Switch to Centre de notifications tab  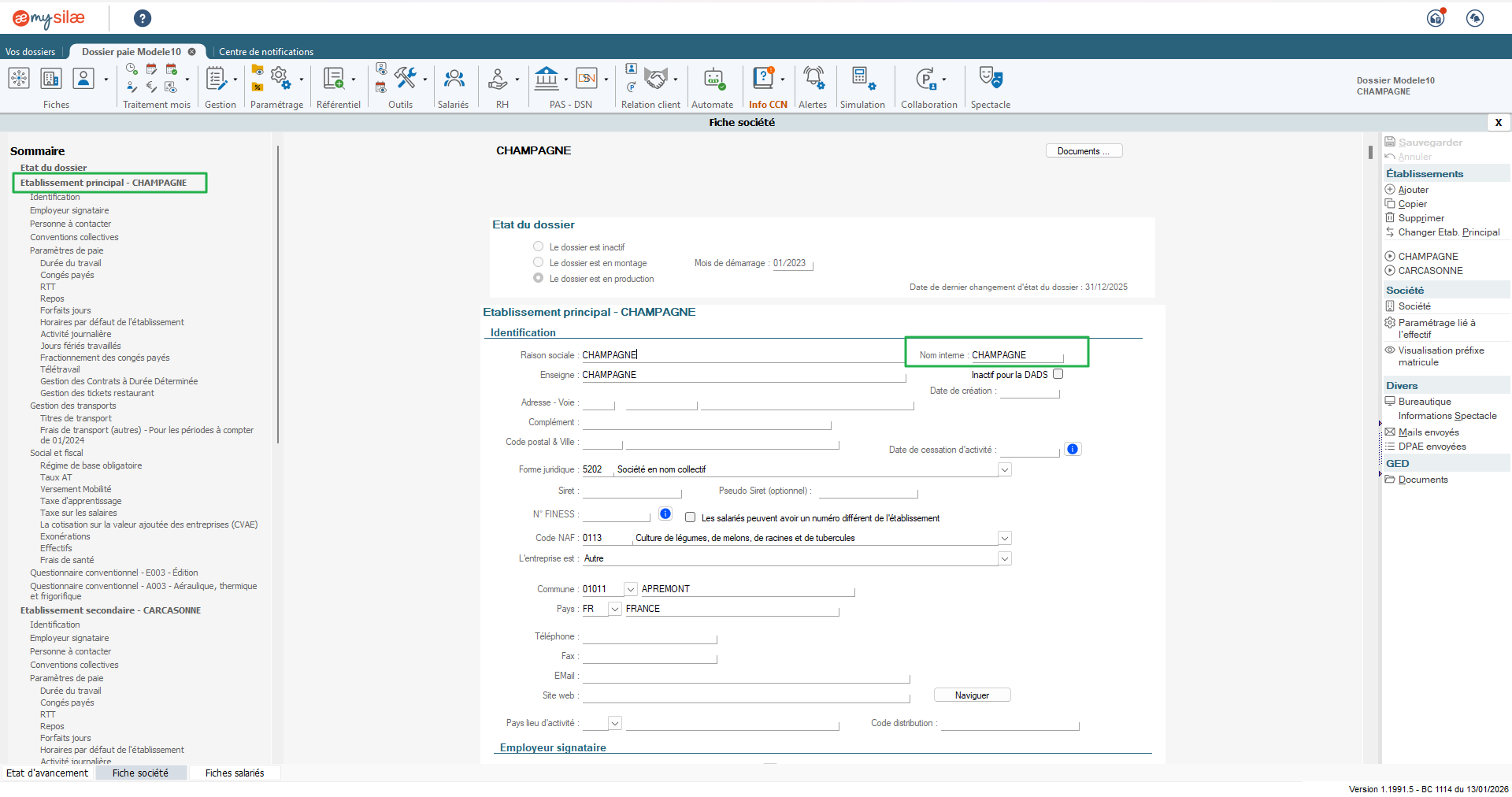266,52
